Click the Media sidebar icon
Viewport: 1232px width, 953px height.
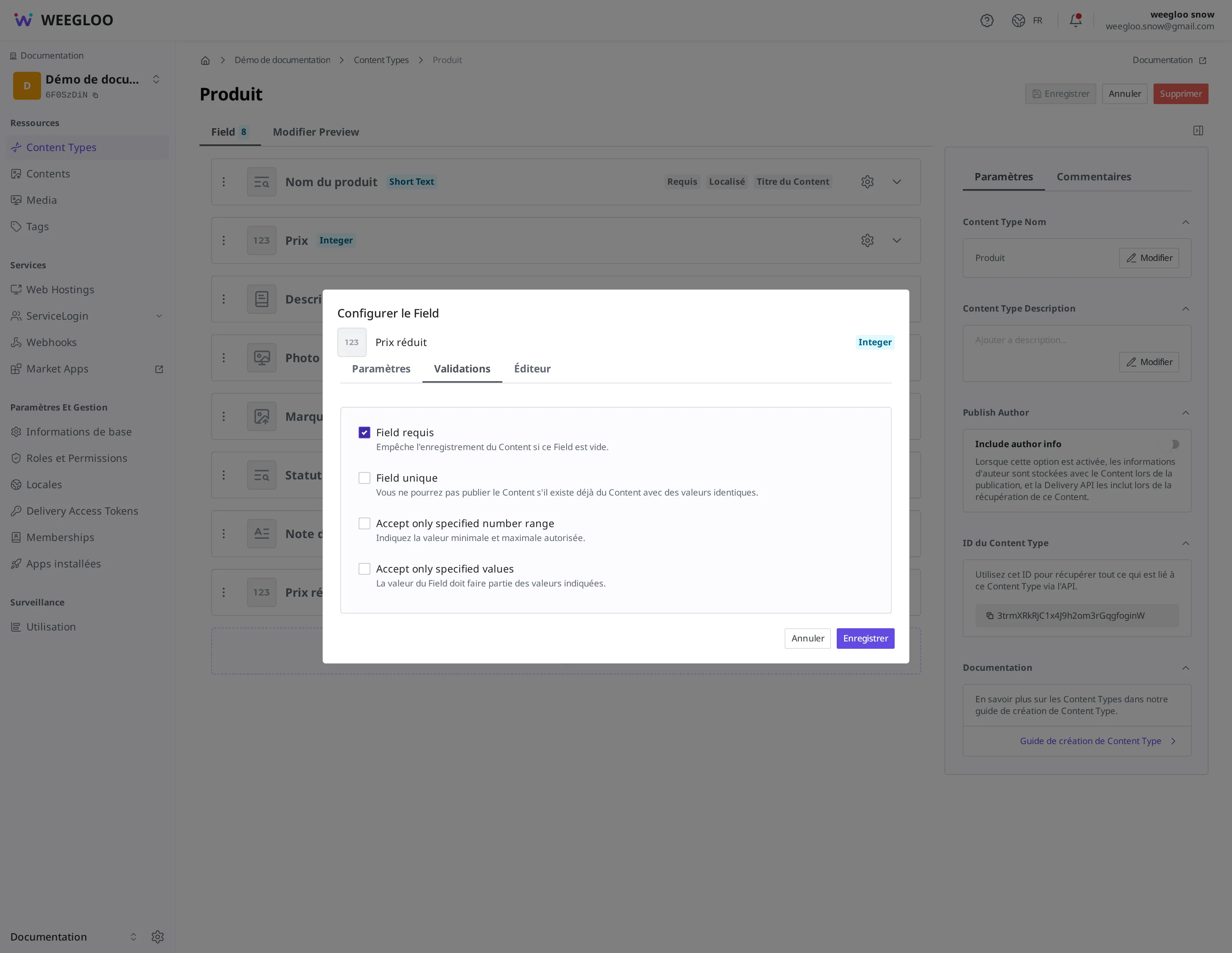pyautogui.click(x=16, y=200)
